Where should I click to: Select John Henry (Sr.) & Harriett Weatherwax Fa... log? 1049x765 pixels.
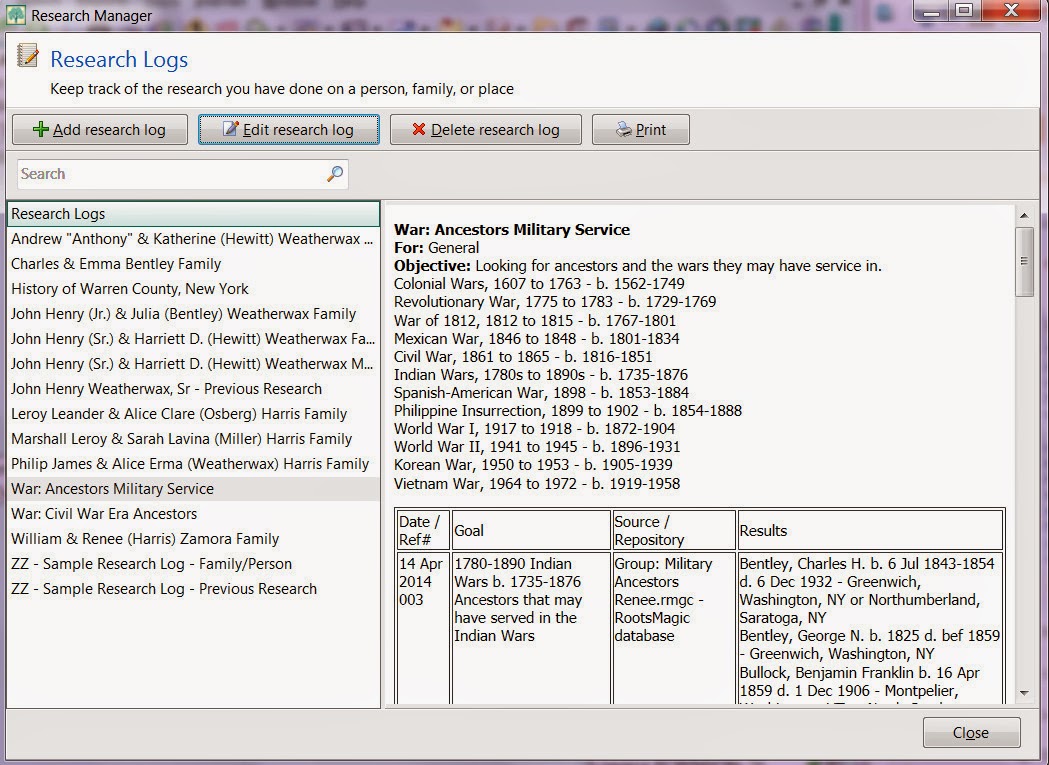193,339
